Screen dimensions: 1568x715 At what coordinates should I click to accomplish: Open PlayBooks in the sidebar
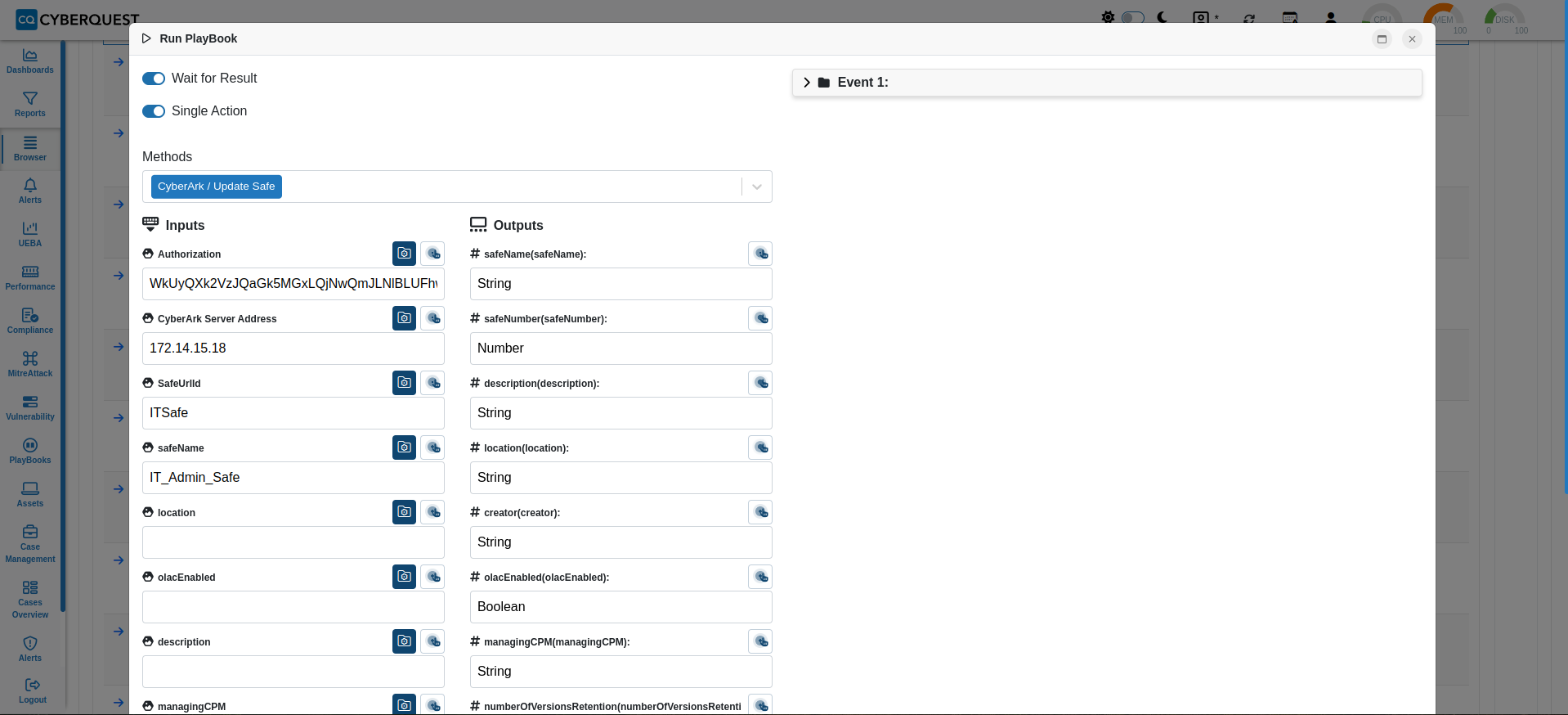[x=30, y=452]
